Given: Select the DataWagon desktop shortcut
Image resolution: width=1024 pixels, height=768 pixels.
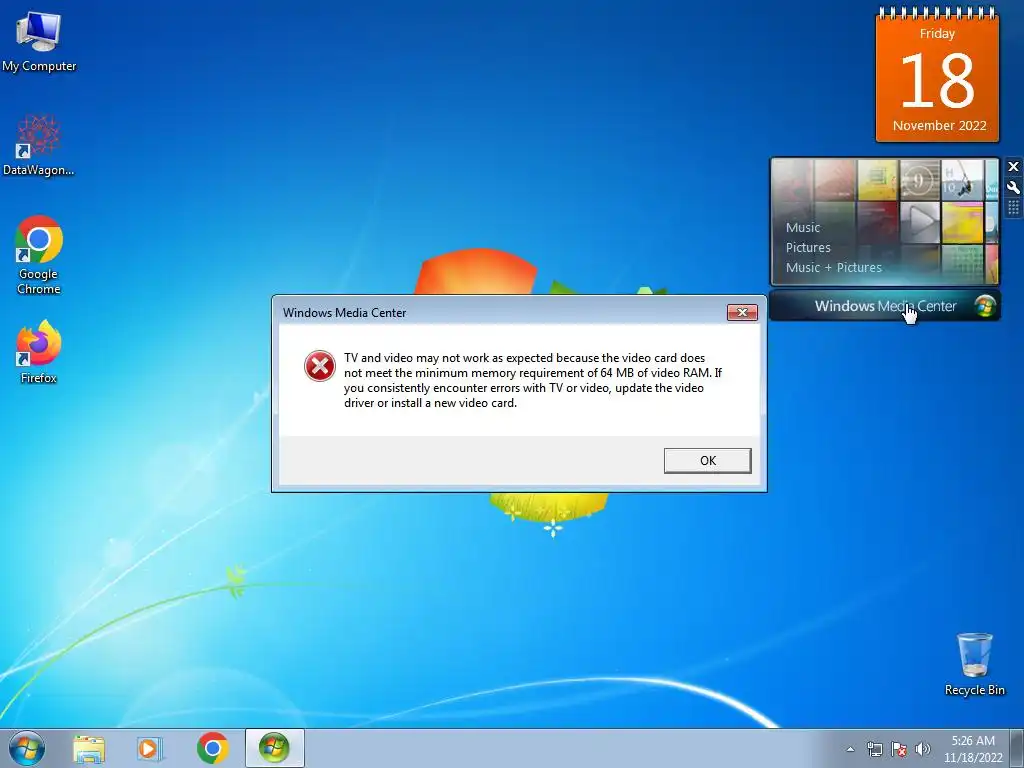Looking at the screenshot, I should click(39, 146).
